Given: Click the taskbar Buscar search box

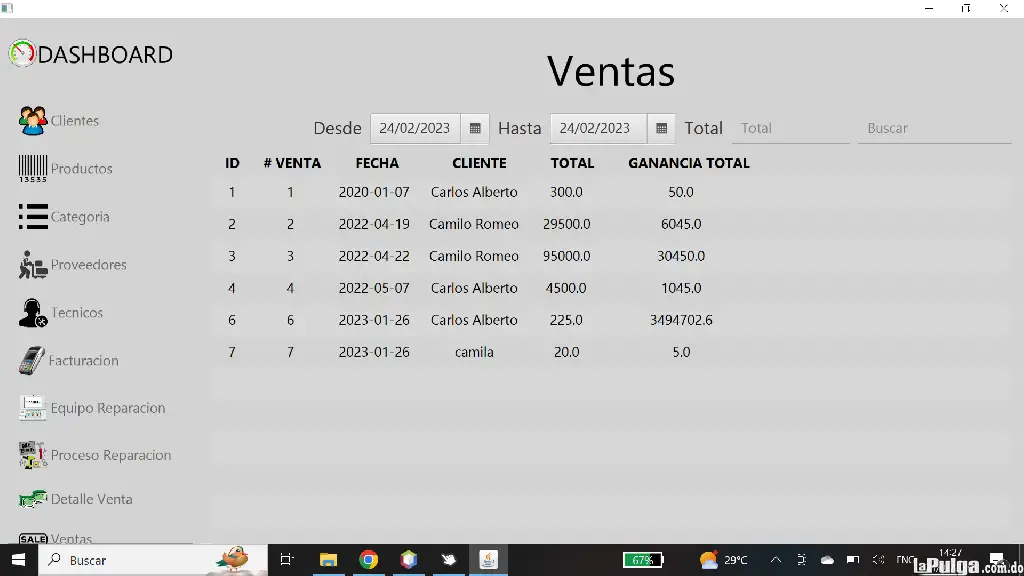Looking at the screenshot, I should 153,560.
